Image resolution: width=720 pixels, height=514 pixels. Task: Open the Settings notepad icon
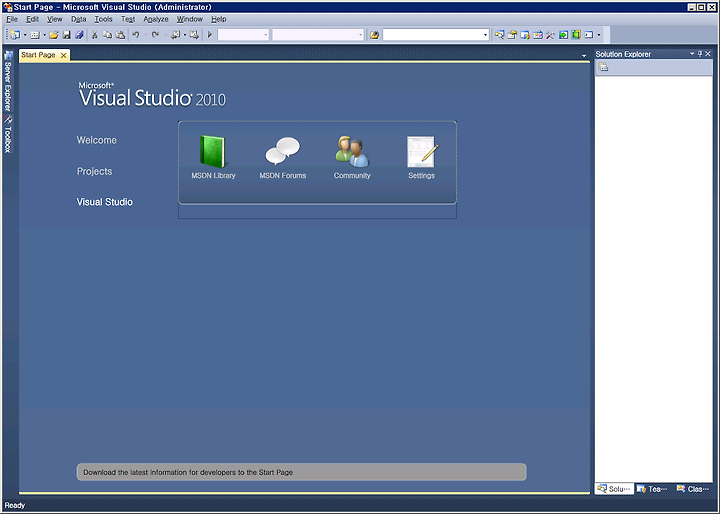click(422, 152)
